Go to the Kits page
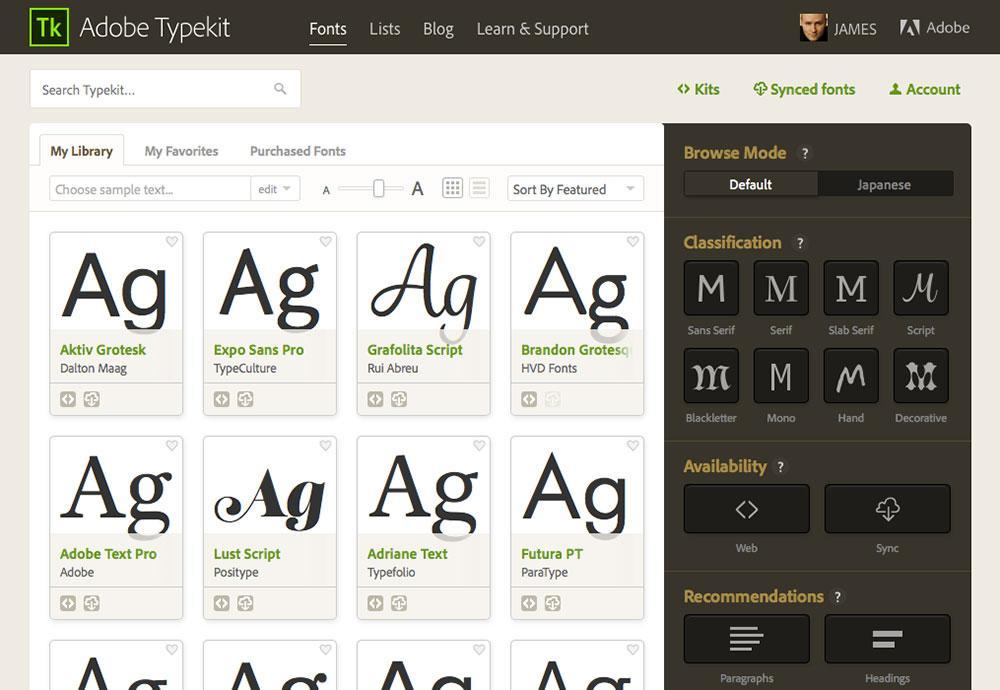Viewport: 1000px width, 690px height. [x=698, y=89]
